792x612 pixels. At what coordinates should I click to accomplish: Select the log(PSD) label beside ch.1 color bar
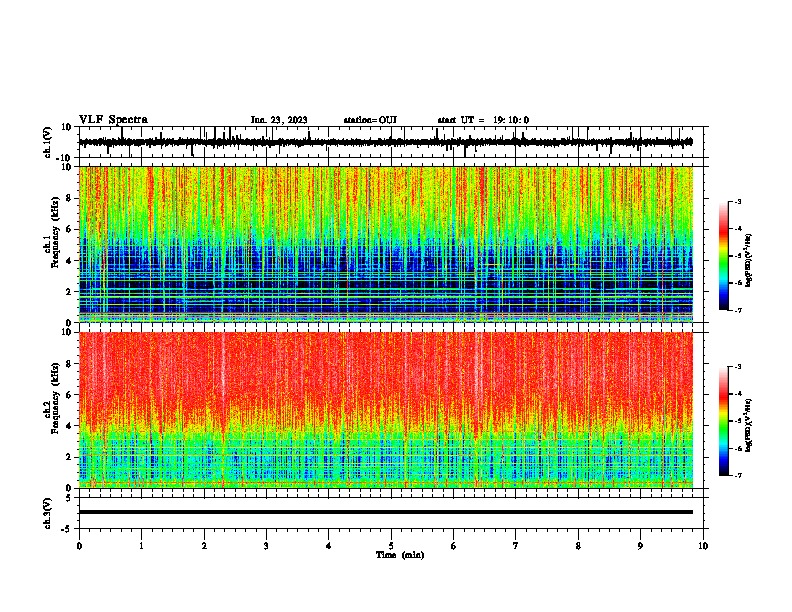(749, 261)
